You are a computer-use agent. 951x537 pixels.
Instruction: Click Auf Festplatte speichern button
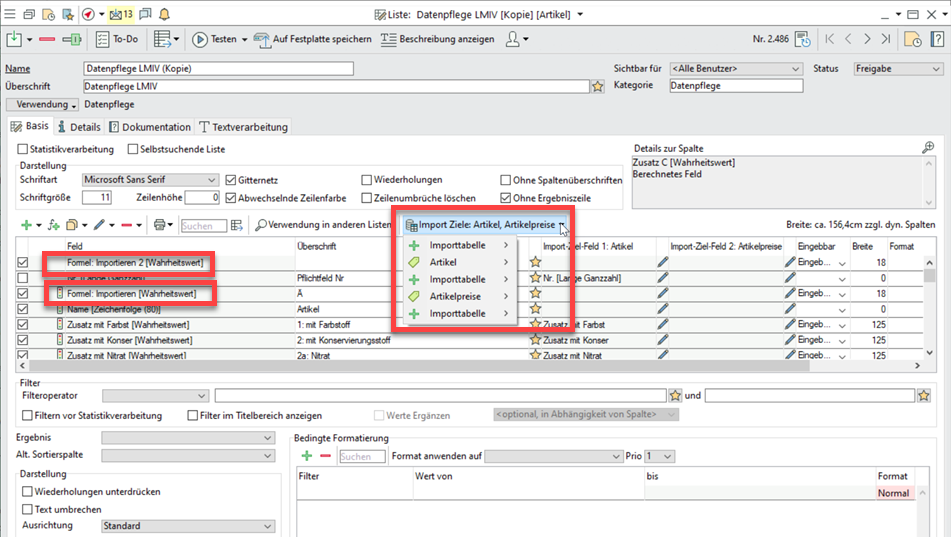click(x=309, y=40)
